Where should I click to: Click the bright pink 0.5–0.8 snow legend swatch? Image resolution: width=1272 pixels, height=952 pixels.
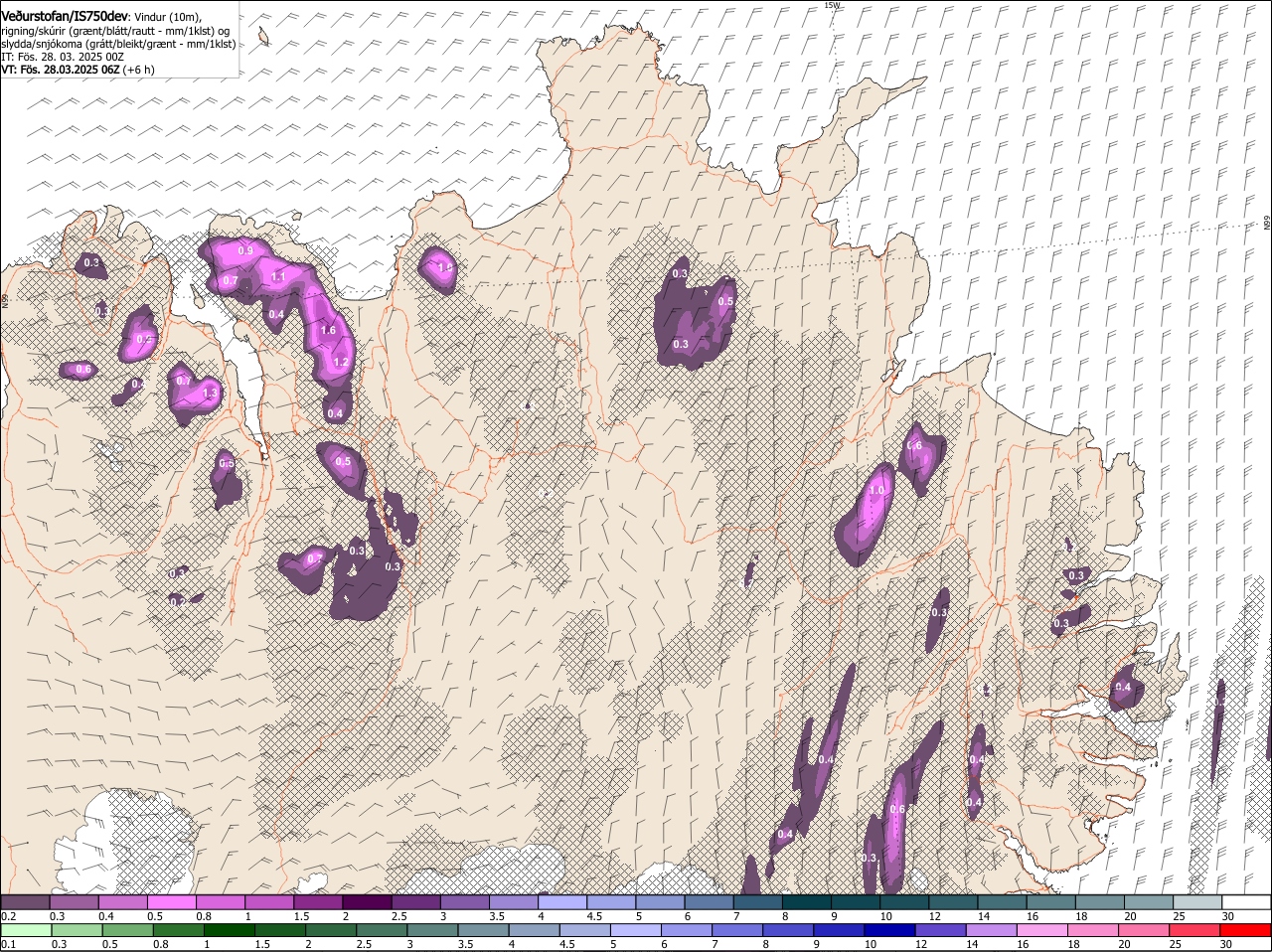(x=171, y=901)
